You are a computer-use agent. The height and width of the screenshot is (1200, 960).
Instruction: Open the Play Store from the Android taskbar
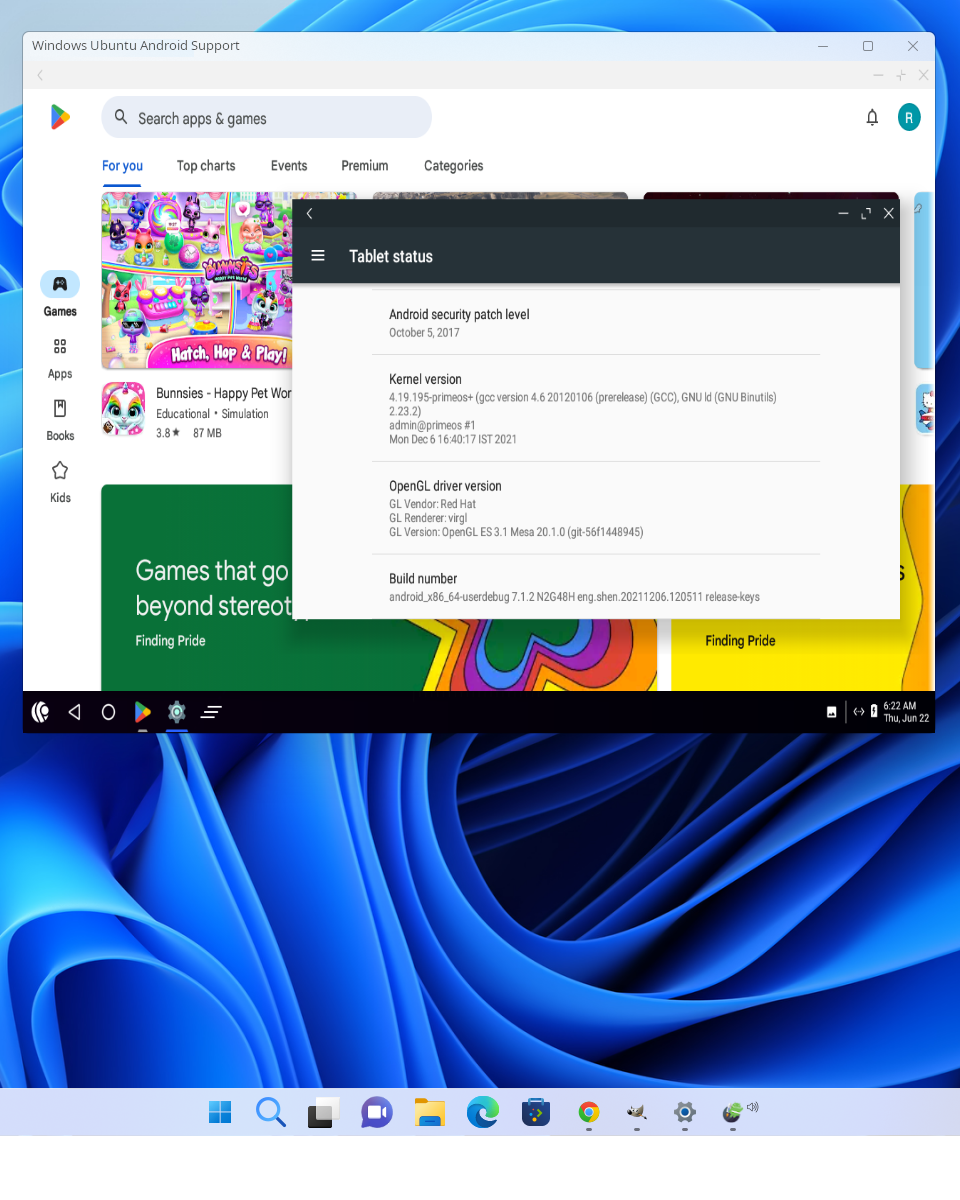pyautogui.click(x=143, y=712)
